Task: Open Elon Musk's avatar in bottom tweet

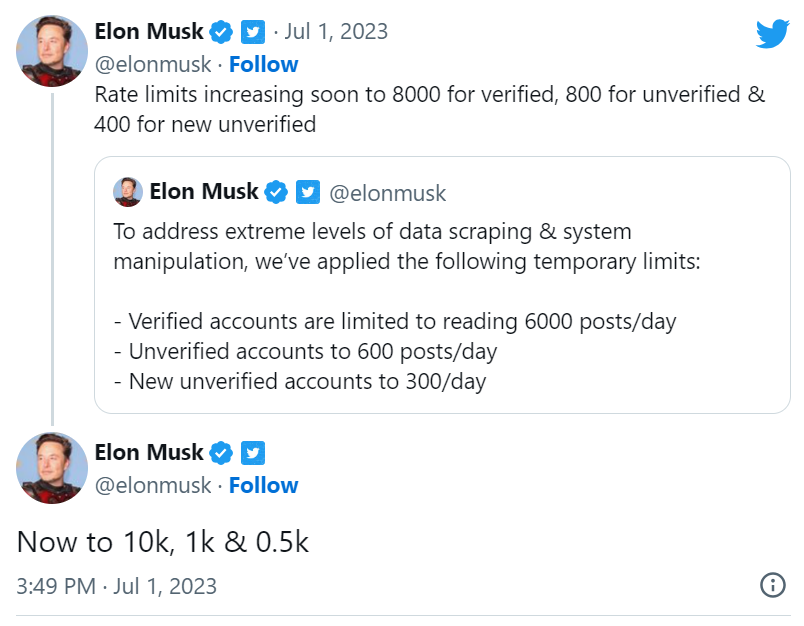Action: [52, 468]
